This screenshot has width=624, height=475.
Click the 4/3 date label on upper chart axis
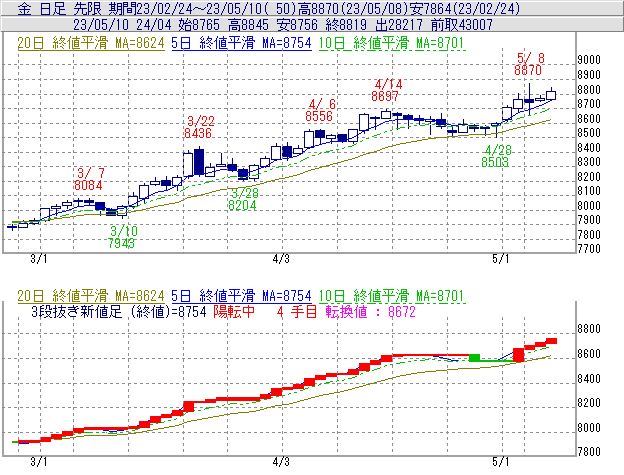(281, 259)
